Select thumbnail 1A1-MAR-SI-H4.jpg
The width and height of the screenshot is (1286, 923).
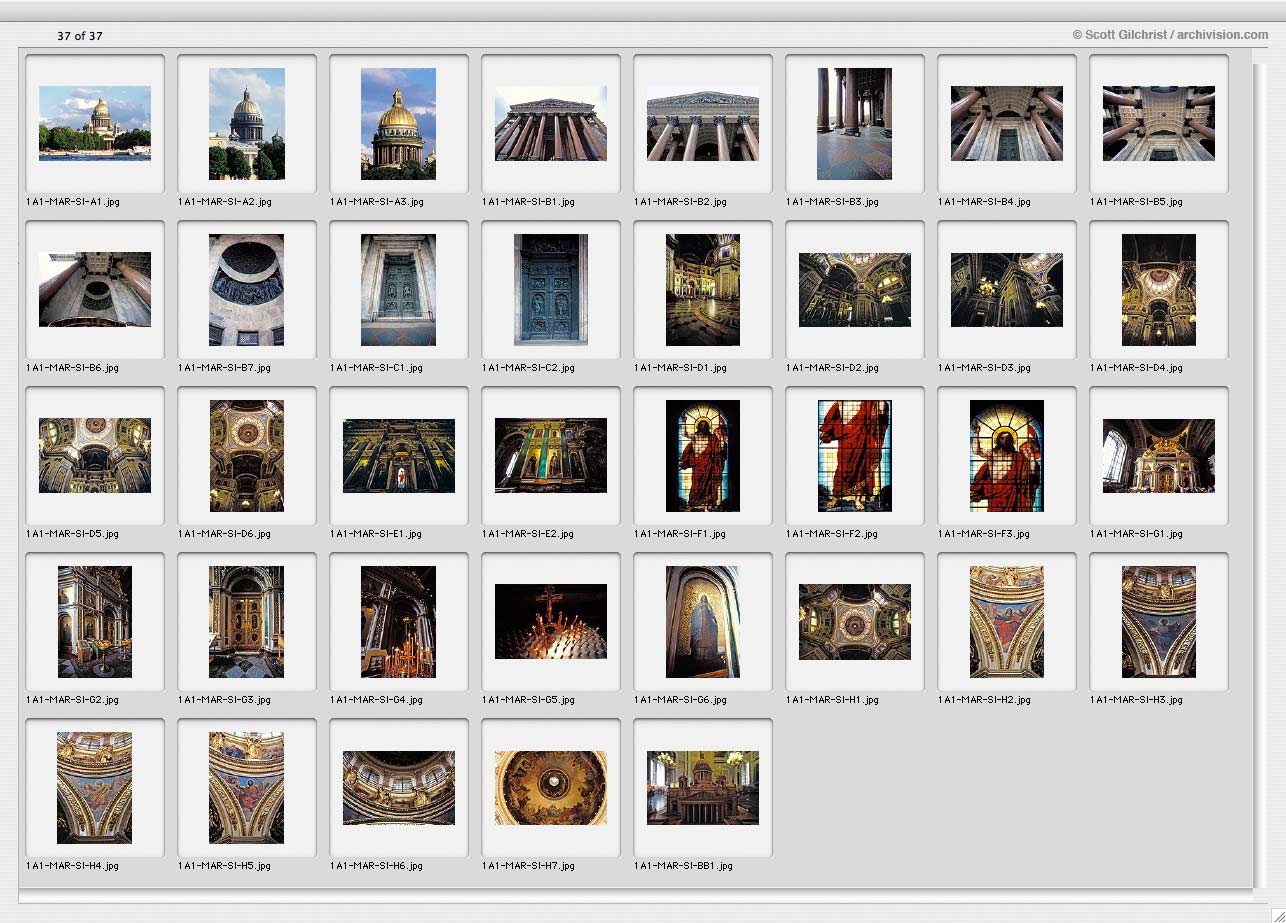(95, 787)
